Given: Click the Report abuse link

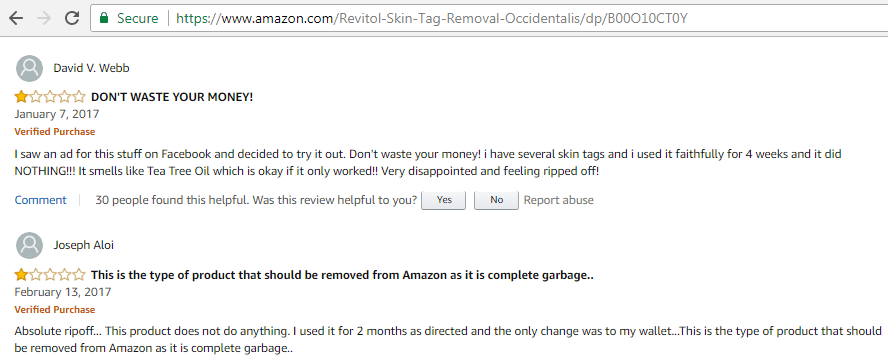Looking at the screenshot, I should [558, 200].
